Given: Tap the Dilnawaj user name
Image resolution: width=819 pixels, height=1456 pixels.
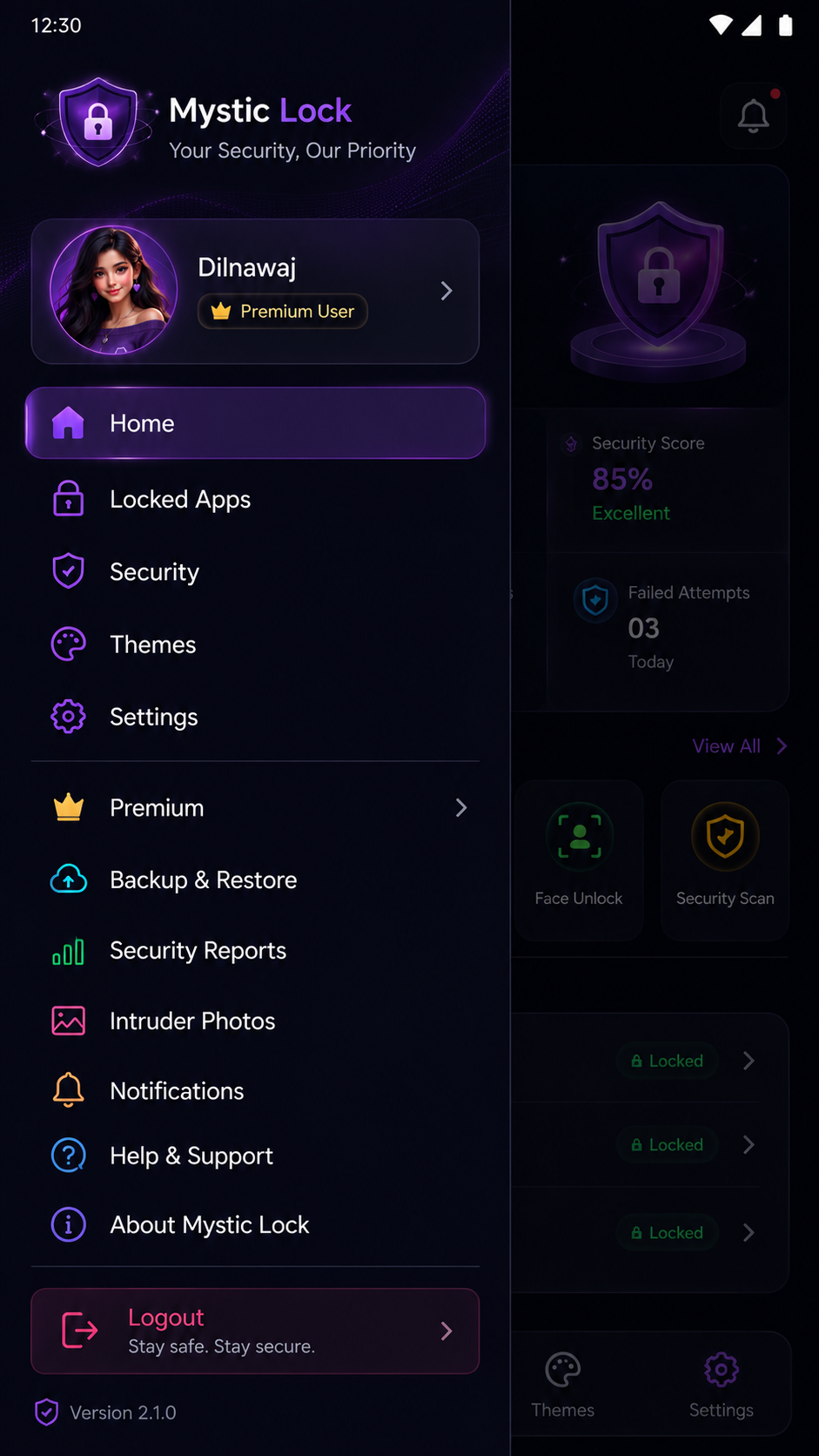Looking at the screenshot, I should coord(247,267).
